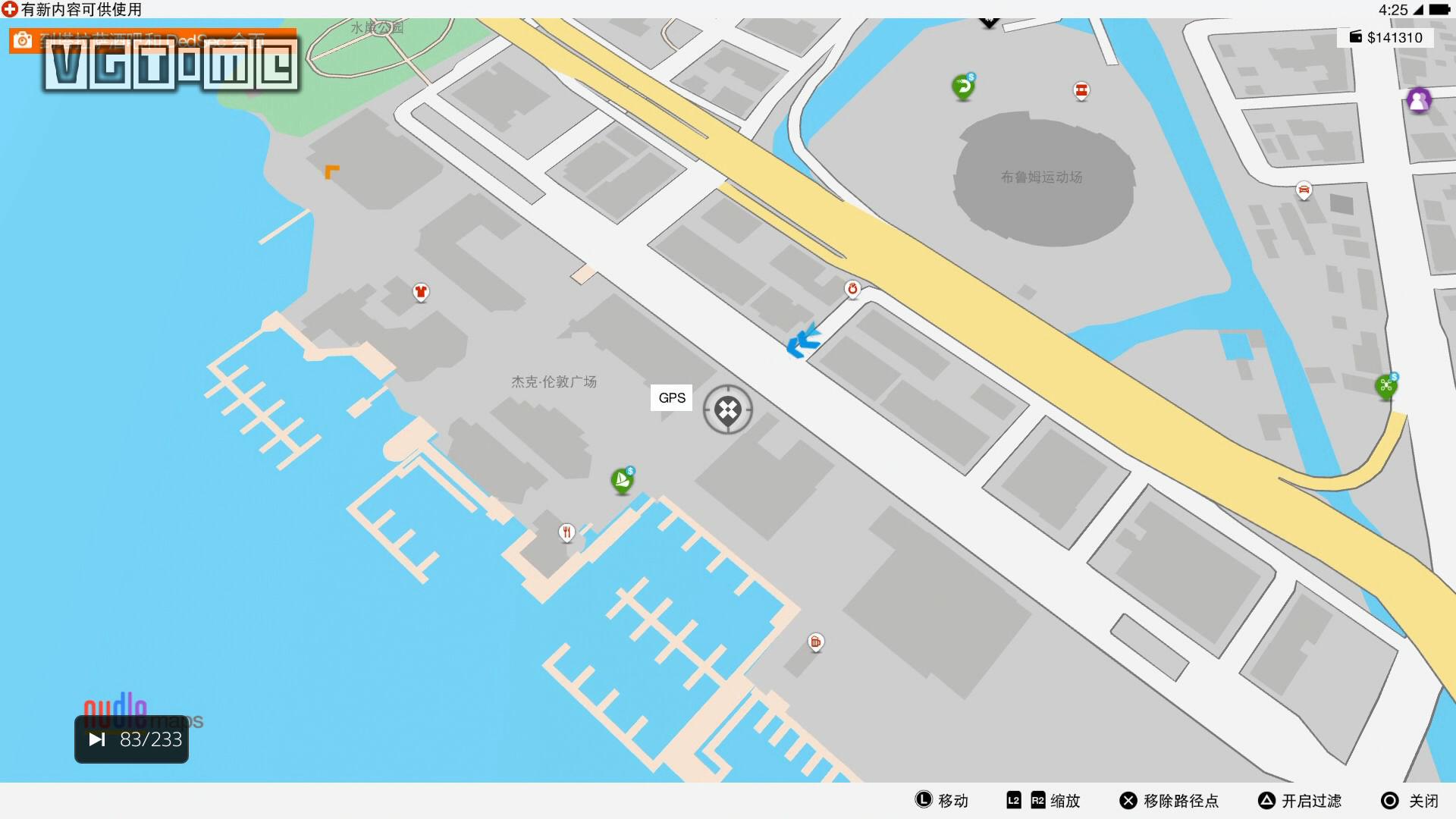Select the green sailboat race marker
Screen dimensions: 1456x819
click(623, 480)
